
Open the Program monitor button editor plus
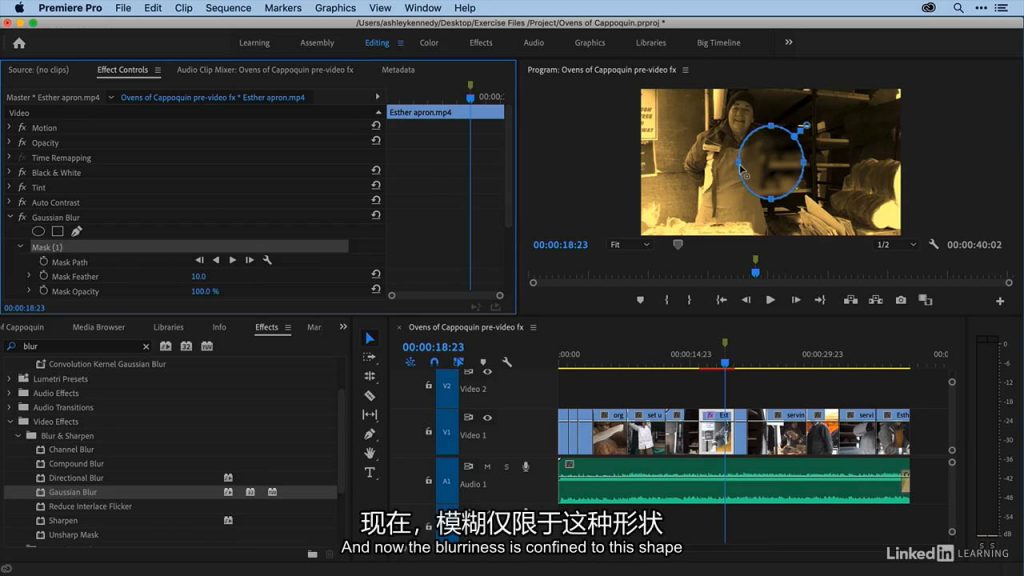coord(1000,301)
